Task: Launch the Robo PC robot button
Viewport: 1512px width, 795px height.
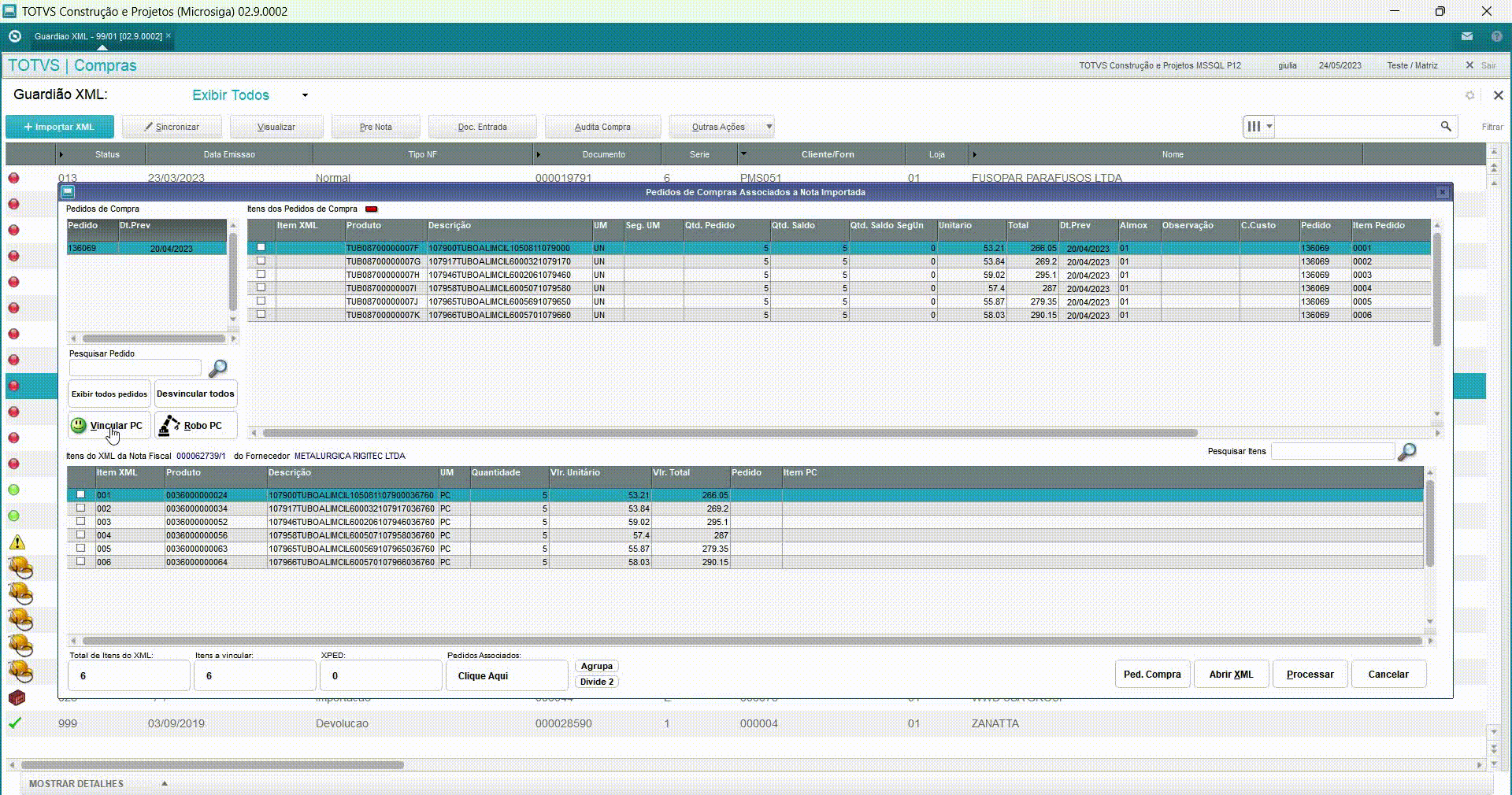Action: (x=195, y=425)
